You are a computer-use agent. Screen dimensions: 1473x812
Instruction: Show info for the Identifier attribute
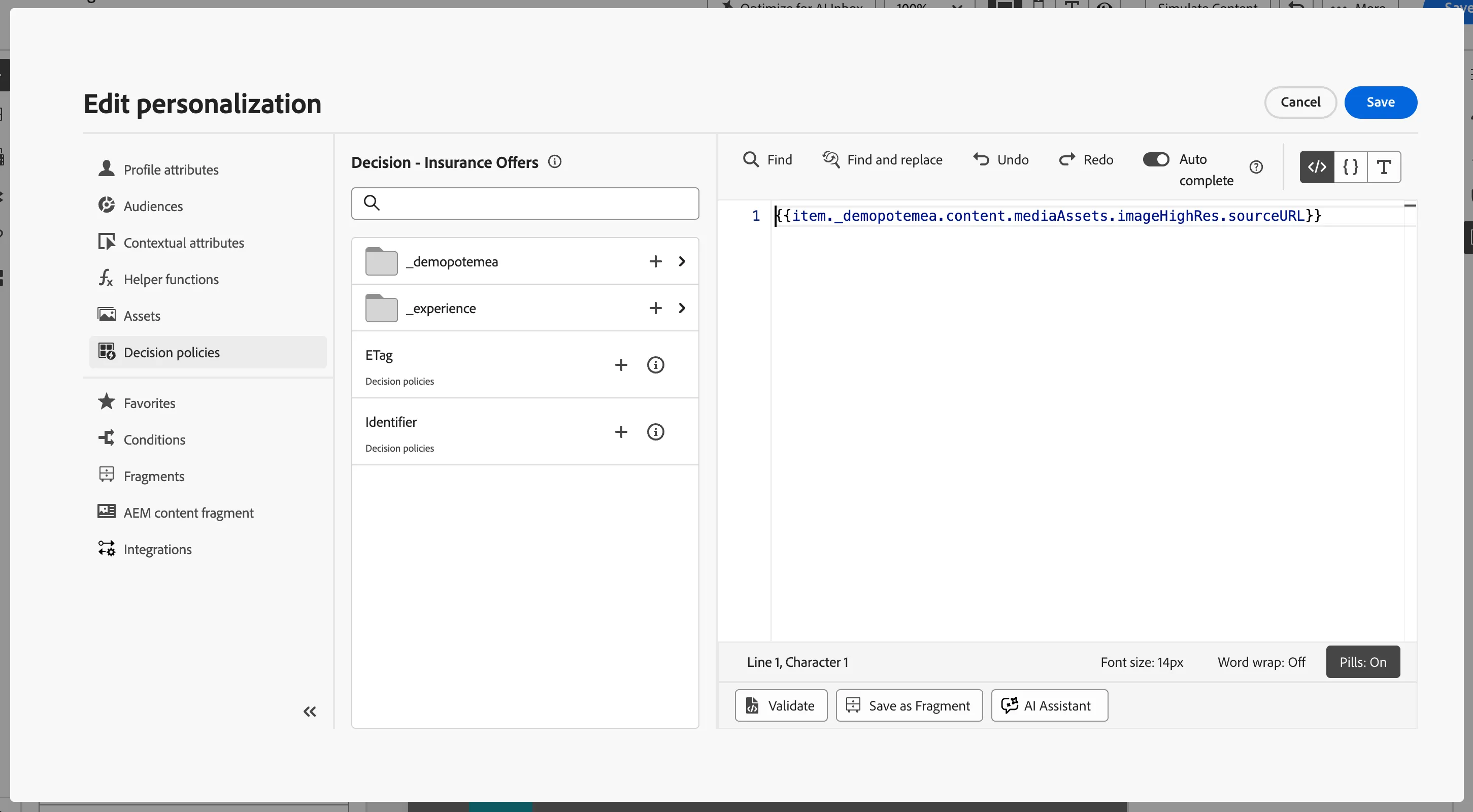(655, 432)
